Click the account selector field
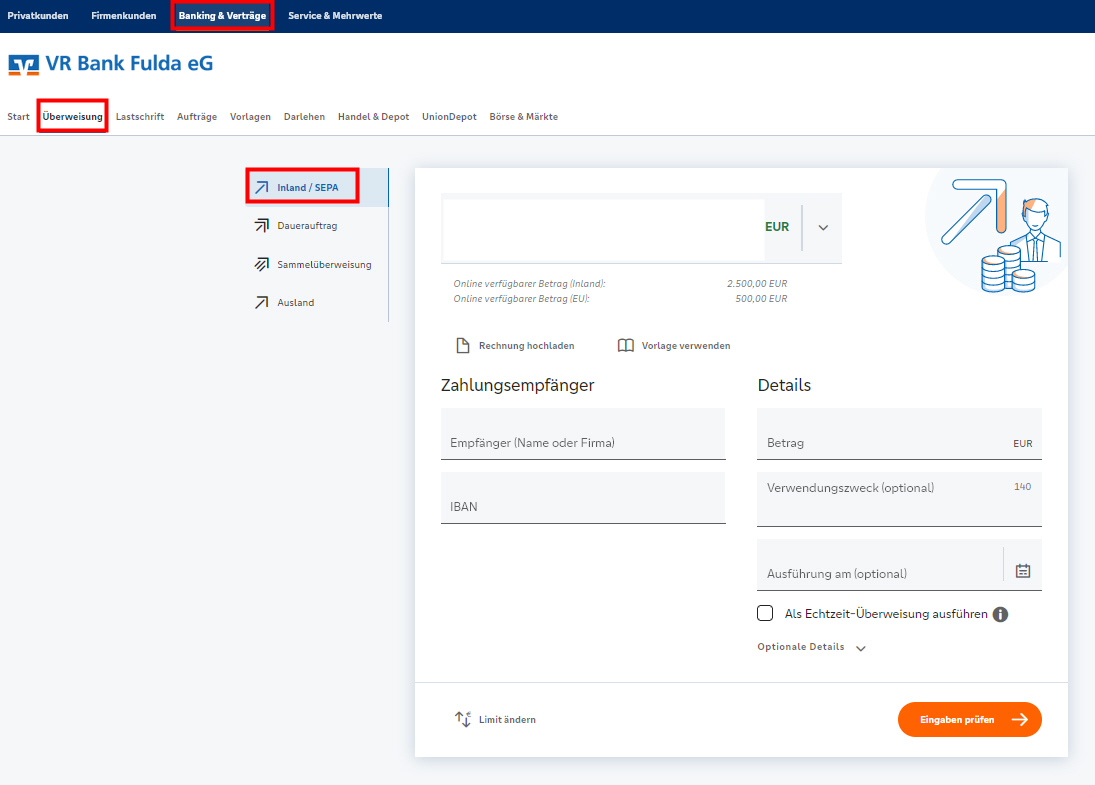Screen dimensions: 1095x785 [x=641, y=228]
